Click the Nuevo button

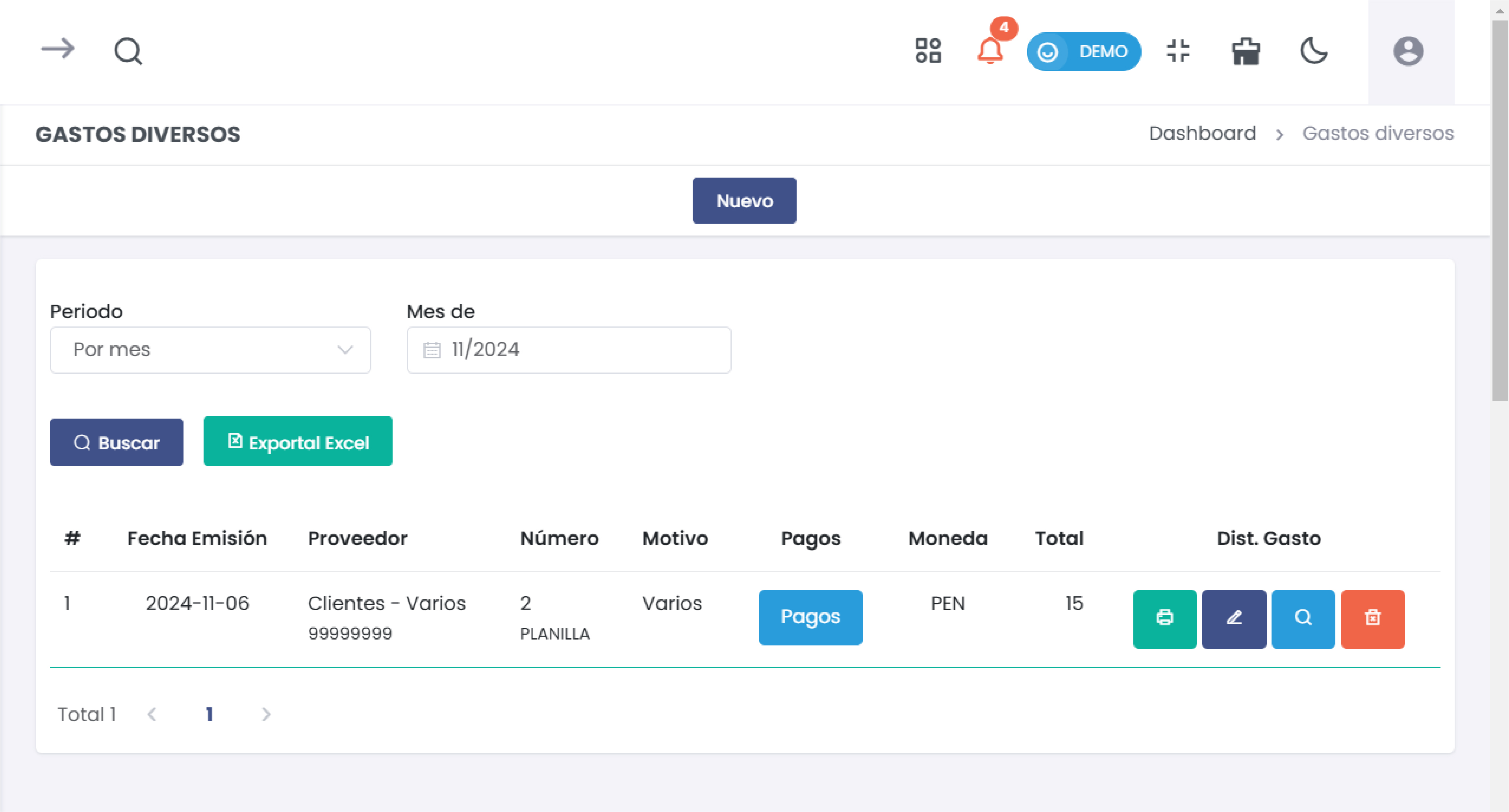(x=744, y=200)
